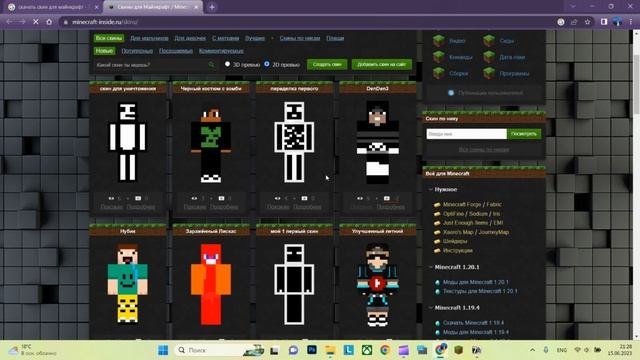Open the orange-red Заражённый skin thumbnail
Image resolution: width=640 pixels, height=360 pixels.
[x=211, y=284]
